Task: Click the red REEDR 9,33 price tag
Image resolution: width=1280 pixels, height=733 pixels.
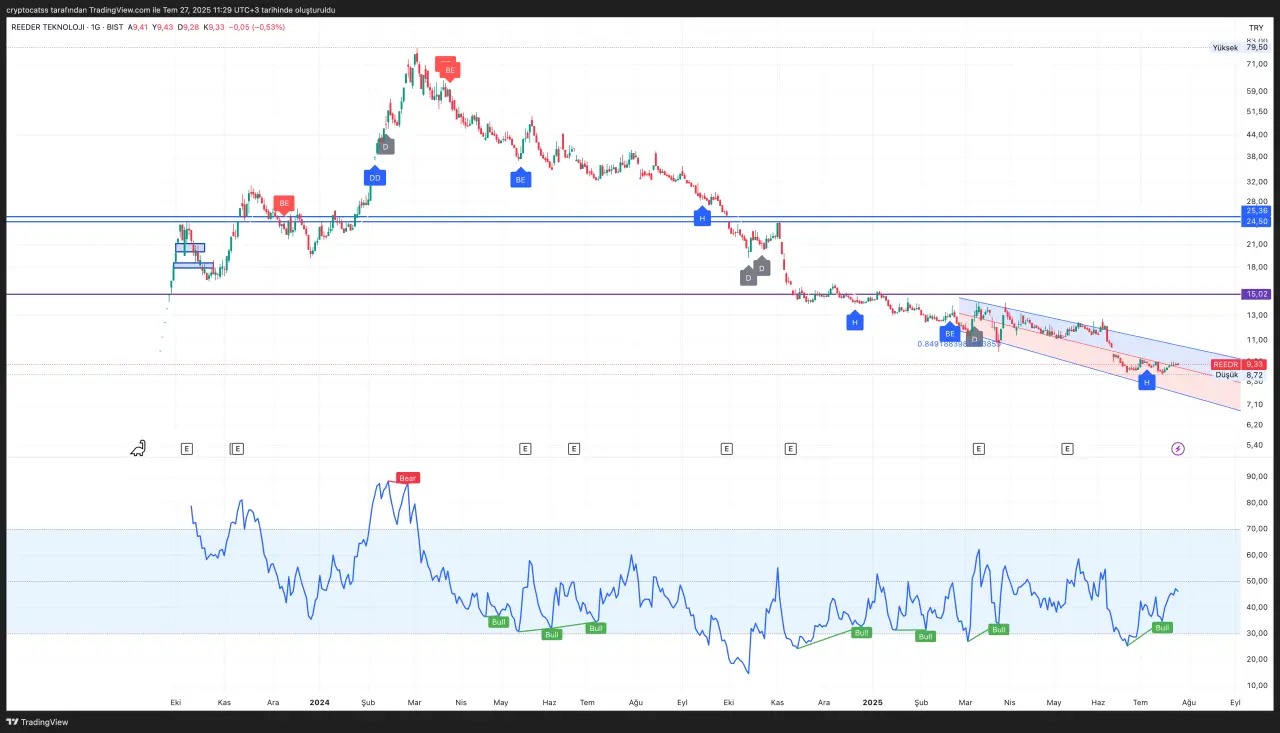Action: tap(1240, 365)
